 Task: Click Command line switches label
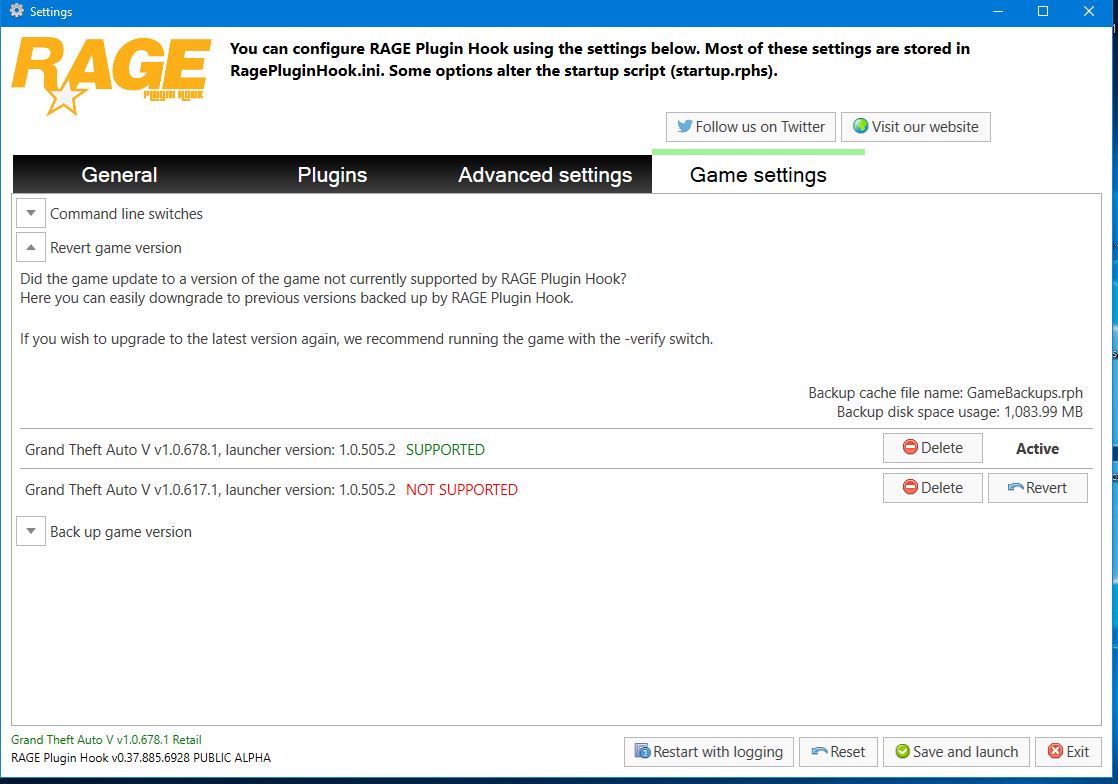click(126, 214)
